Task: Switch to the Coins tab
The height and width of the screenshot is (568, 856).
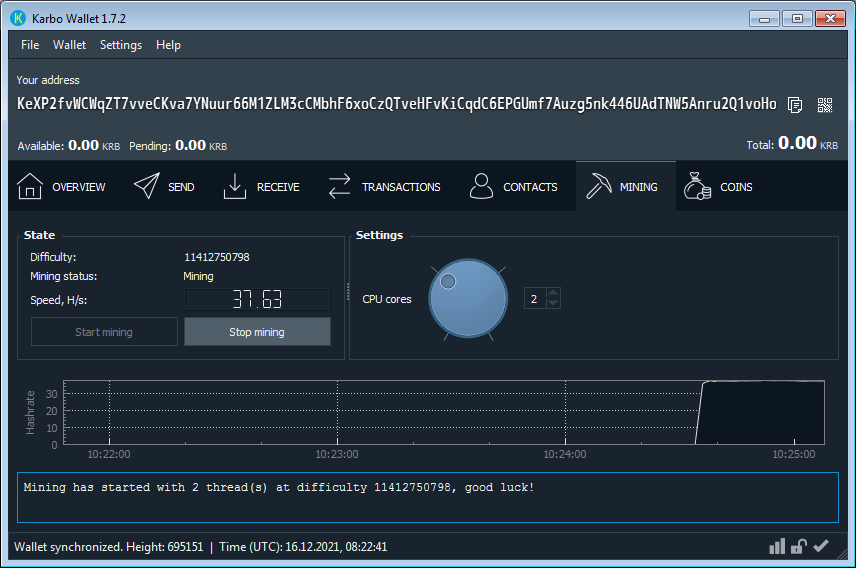Action: coord(718,187)
